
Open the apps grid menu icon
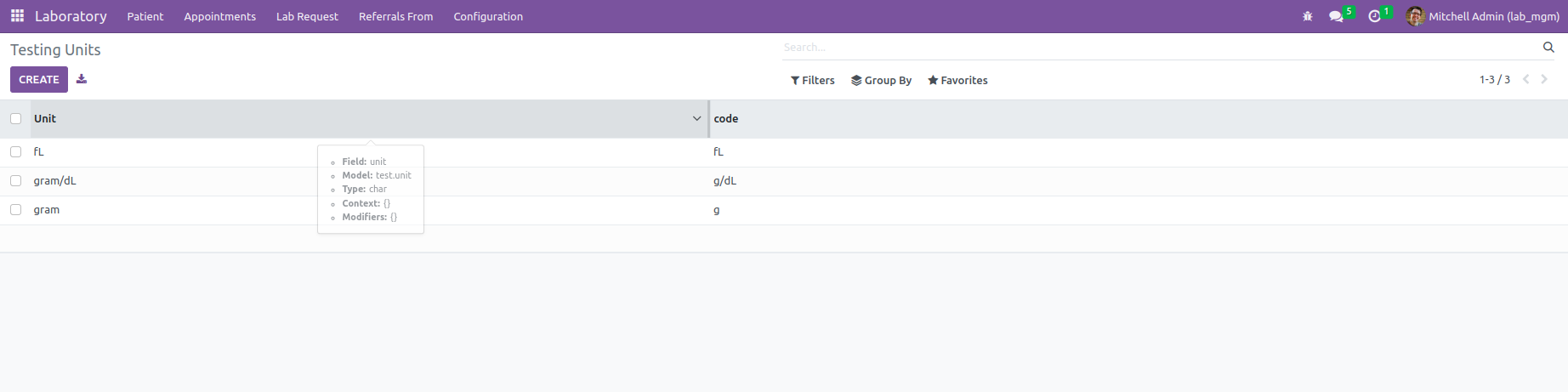[x=17, y=16]
